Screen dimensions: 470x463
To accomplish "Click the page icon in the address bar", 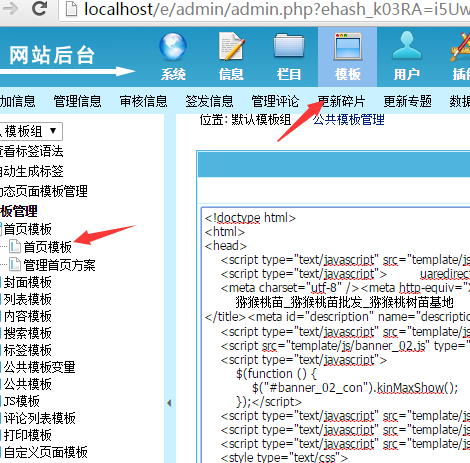I will tap(71, 9).
